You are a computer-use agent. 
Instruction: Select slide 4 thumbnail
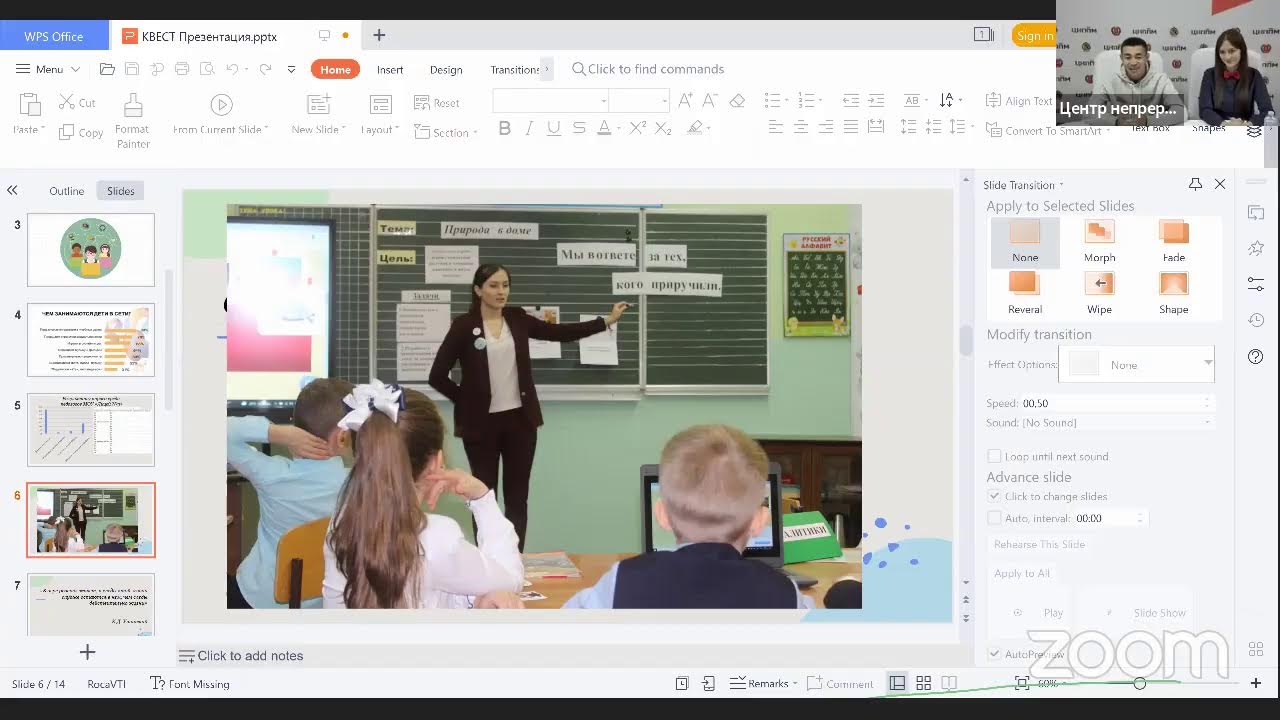coord(91,340)
